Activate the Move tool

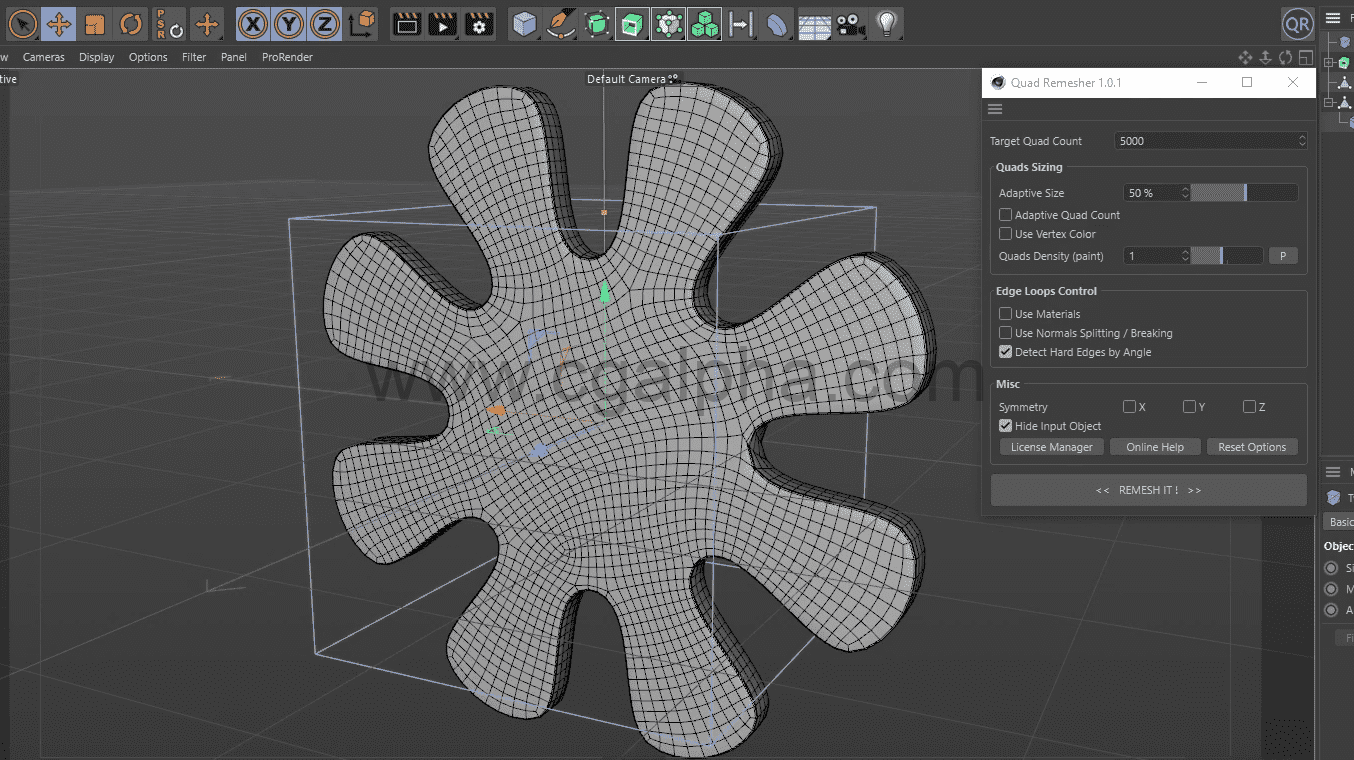coord(59,23)
